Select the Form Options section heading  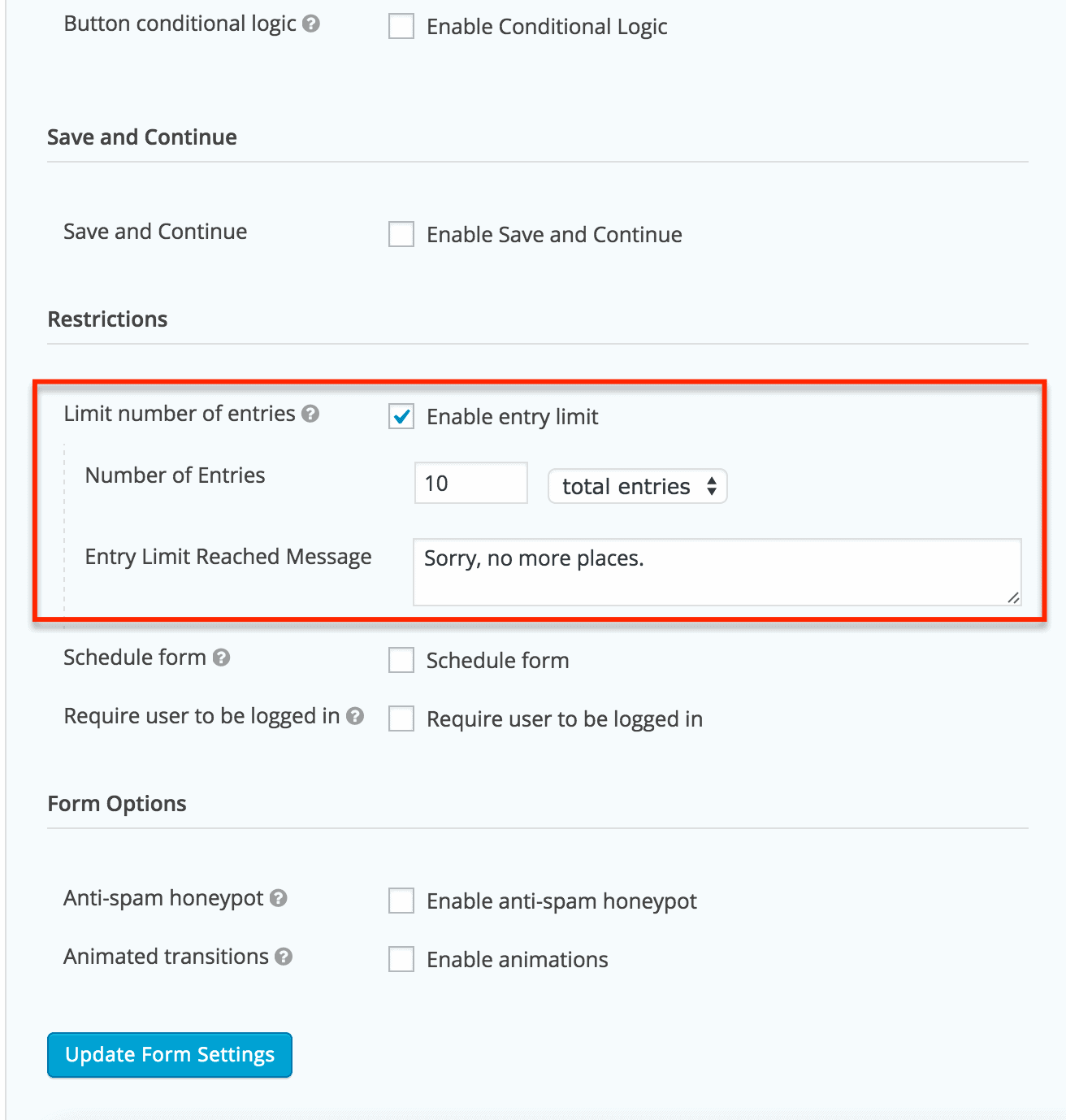coord(117,803)
